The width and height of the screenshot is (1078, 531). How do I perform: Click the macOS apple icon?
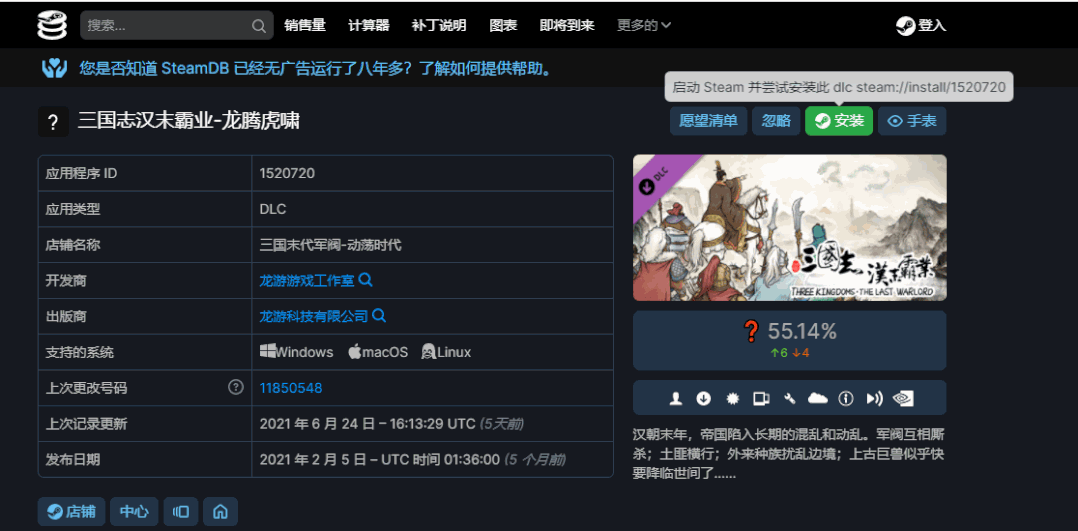pyautogui.click(x=355, y=351)
